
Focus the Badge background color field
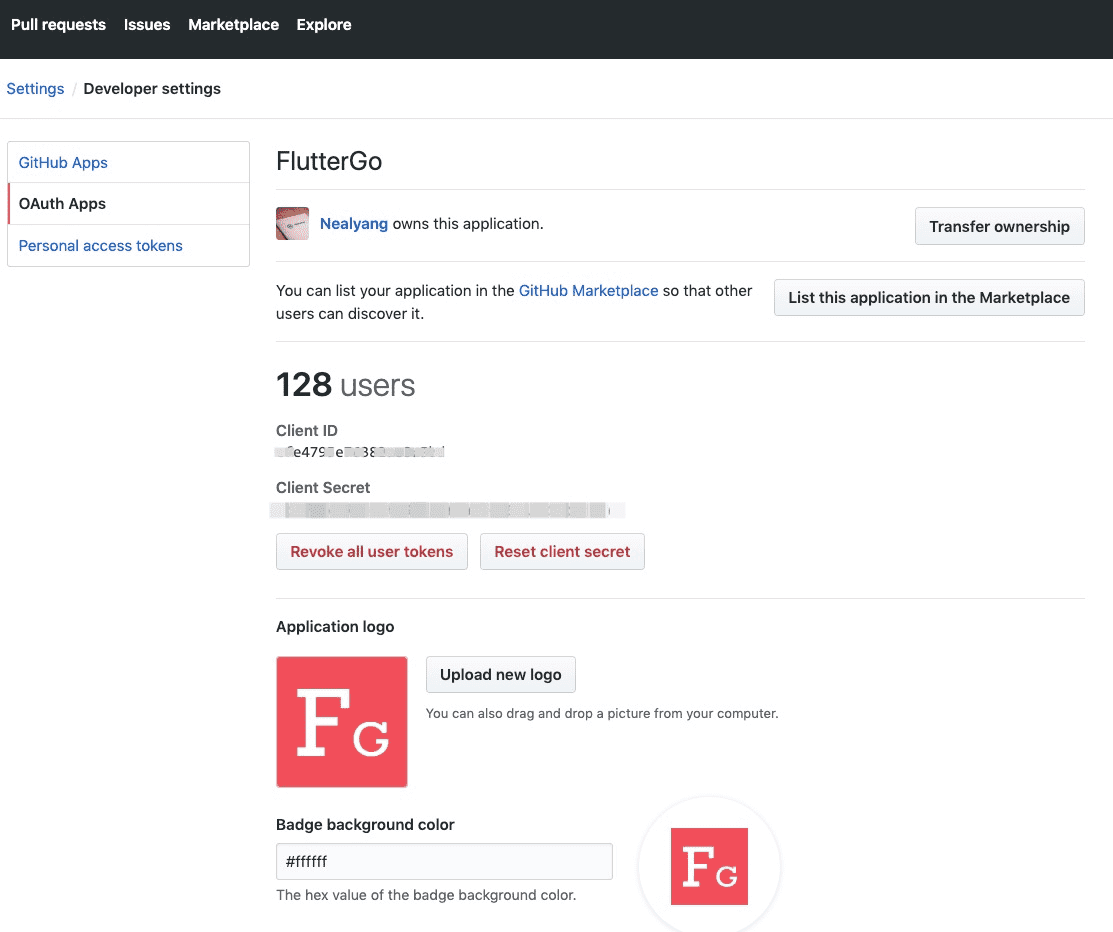pos(444,862)
